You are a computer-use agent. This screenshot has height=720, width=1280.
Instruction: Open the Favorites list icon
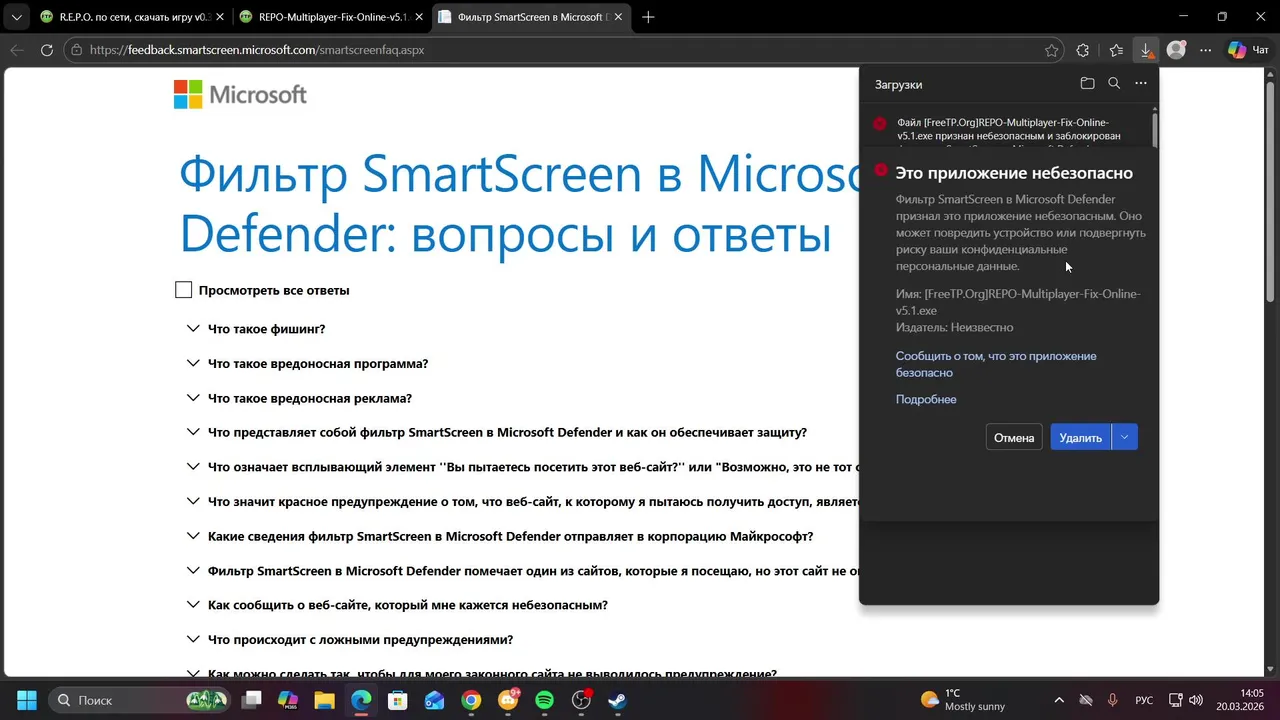point(1116,50)
